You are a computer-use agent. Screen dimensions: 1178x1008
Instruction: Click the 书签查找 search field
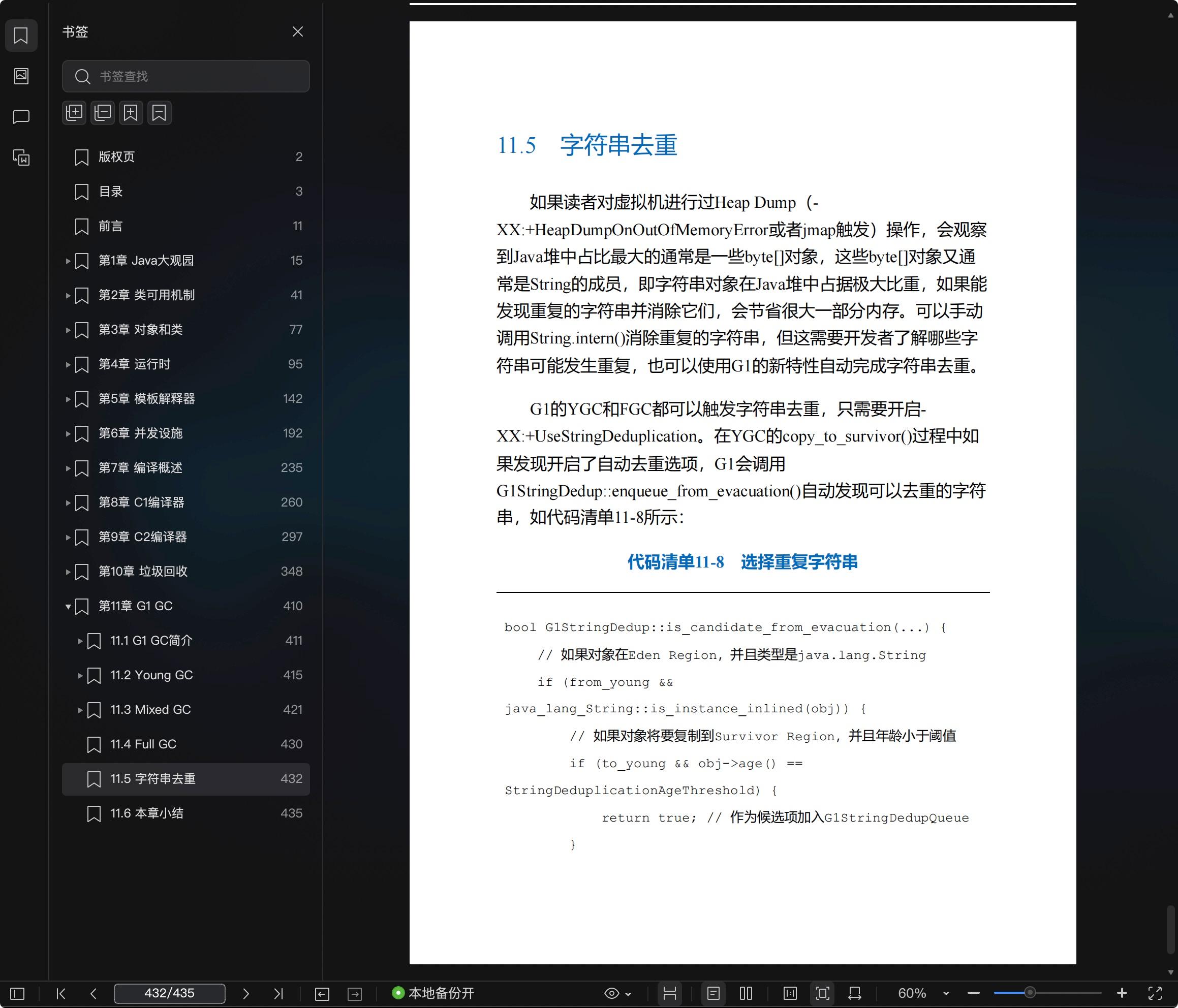pyautogui.click(x=186, y=76)
